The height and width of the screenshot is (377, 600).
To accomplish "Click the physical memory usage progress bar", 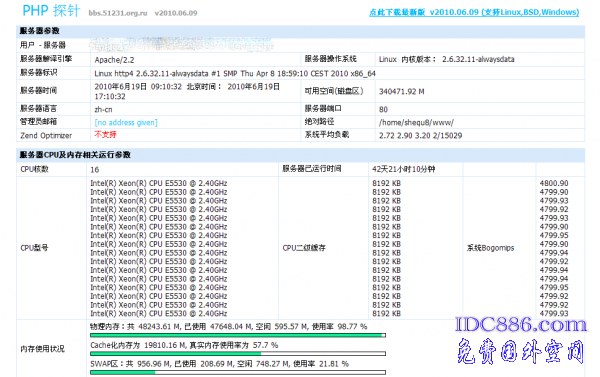I will click(x=238, y=335).
